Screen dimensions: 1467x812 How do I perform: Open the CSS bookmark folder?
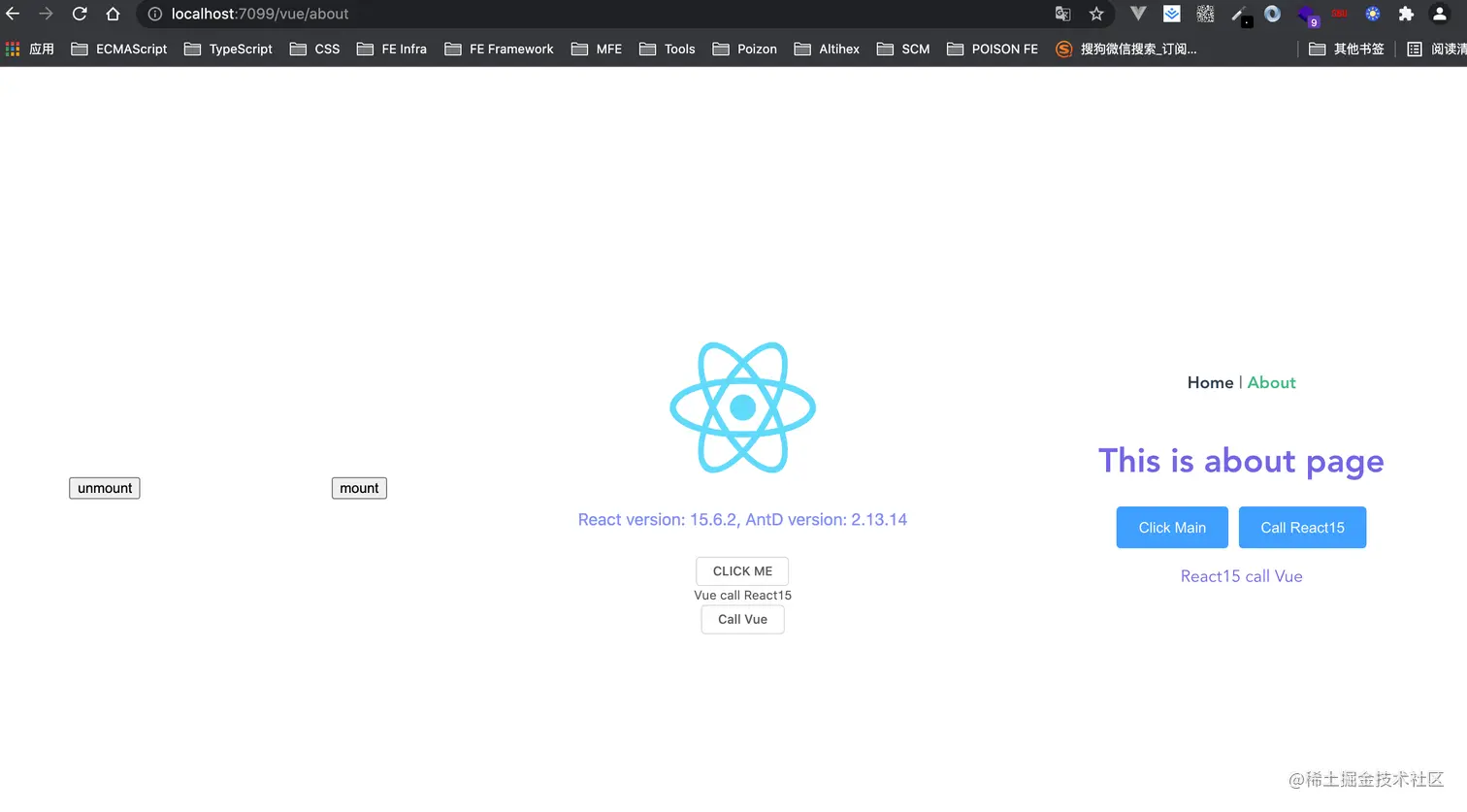[314, 49]
